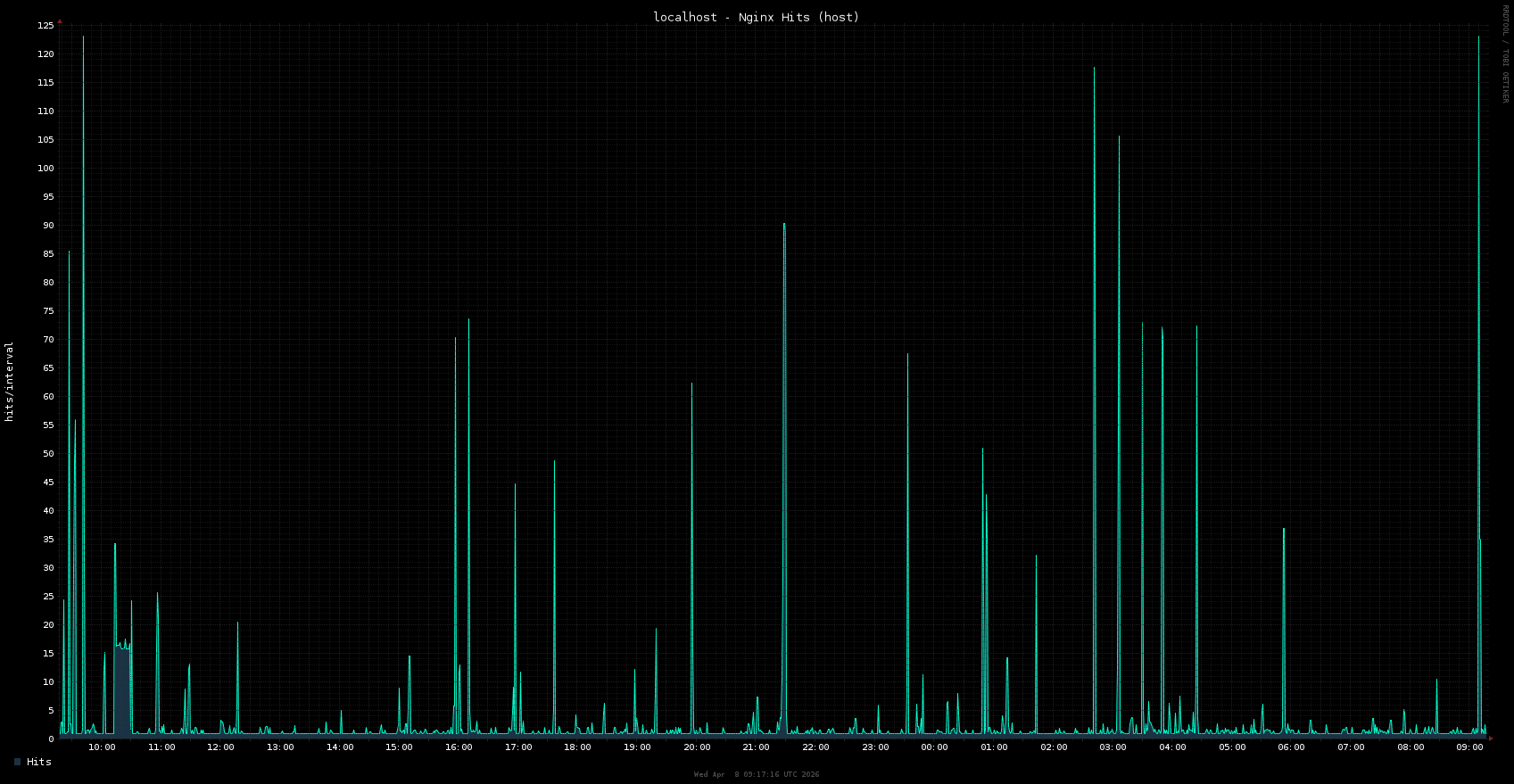Click the Hits legend color swatch
The width and height of the screenshot is (1514, 784).
pyautogui.click(x=17, y=762)
